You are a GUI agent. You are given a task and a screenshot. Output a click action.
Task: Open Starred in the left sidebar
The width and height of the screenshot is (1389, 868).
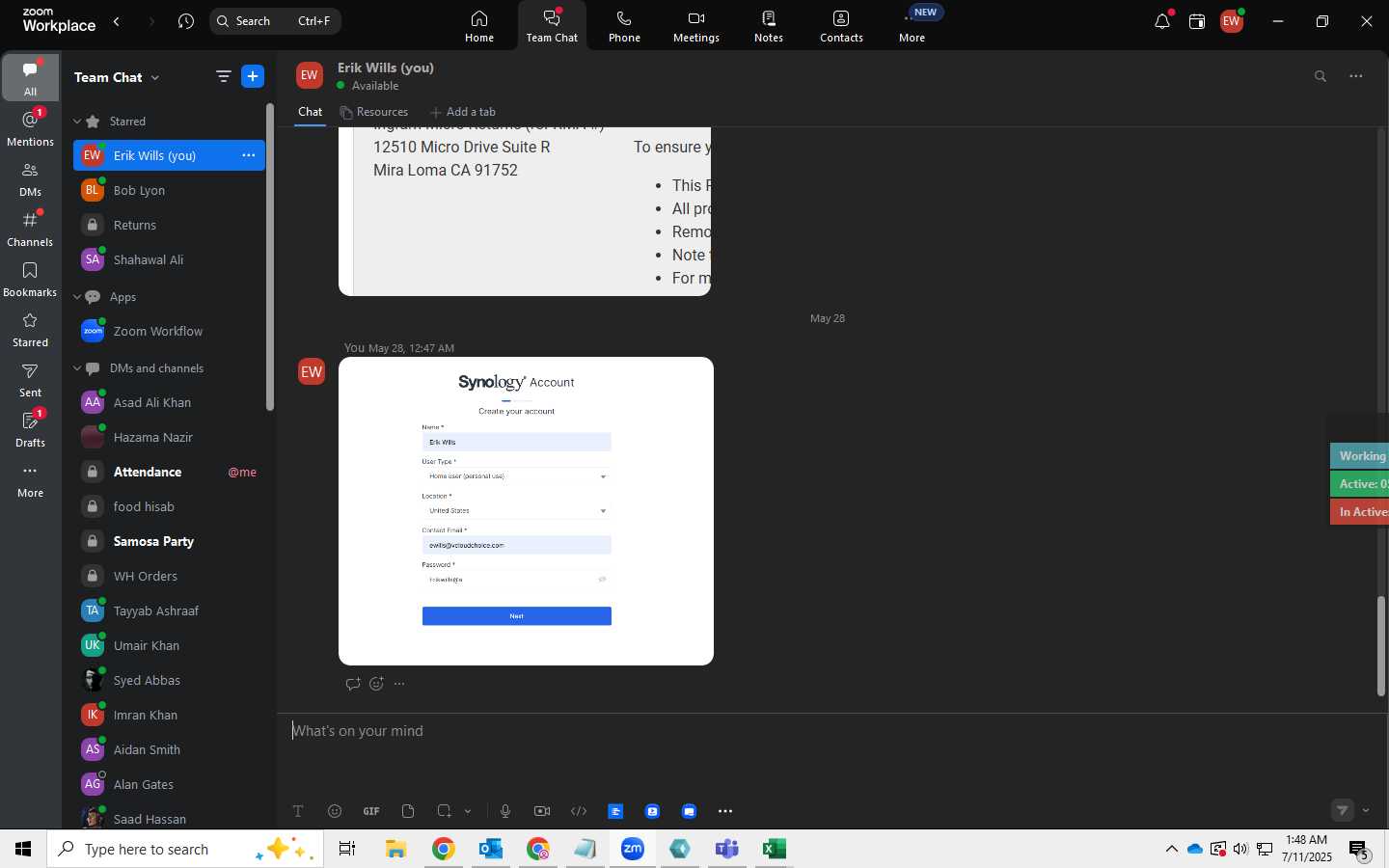coord(30,329)
